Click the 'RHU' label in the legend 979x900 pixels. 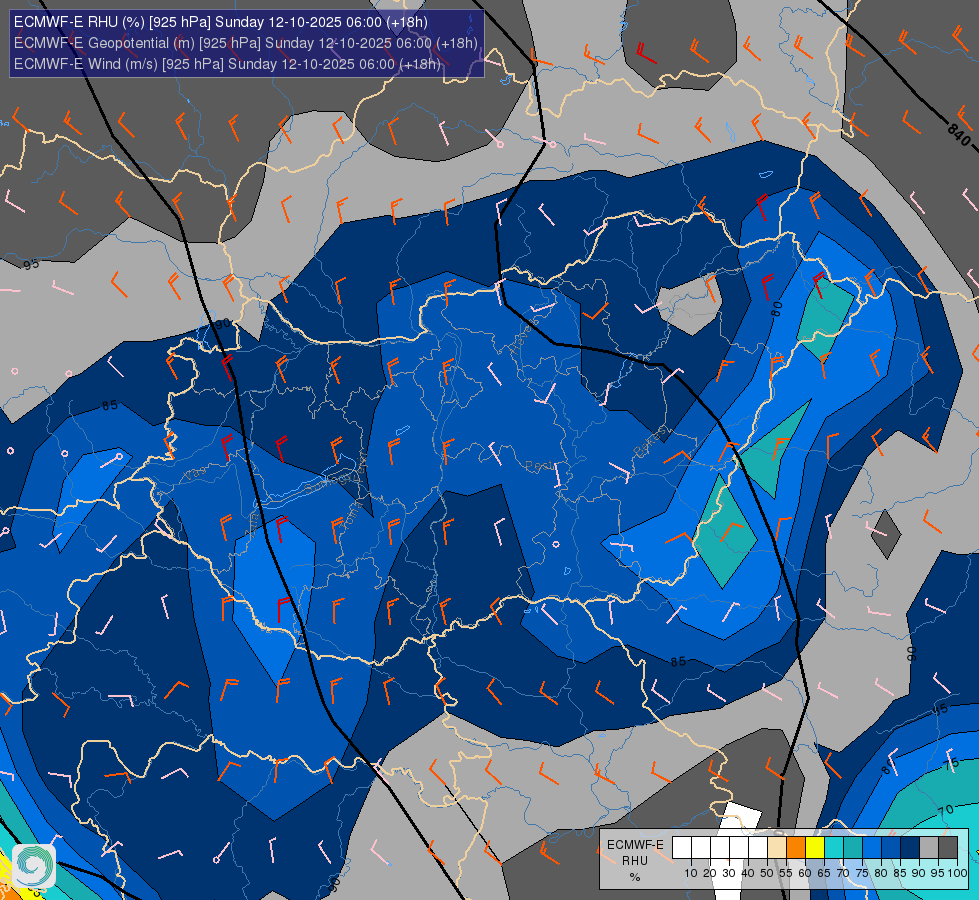click(635, 861)
